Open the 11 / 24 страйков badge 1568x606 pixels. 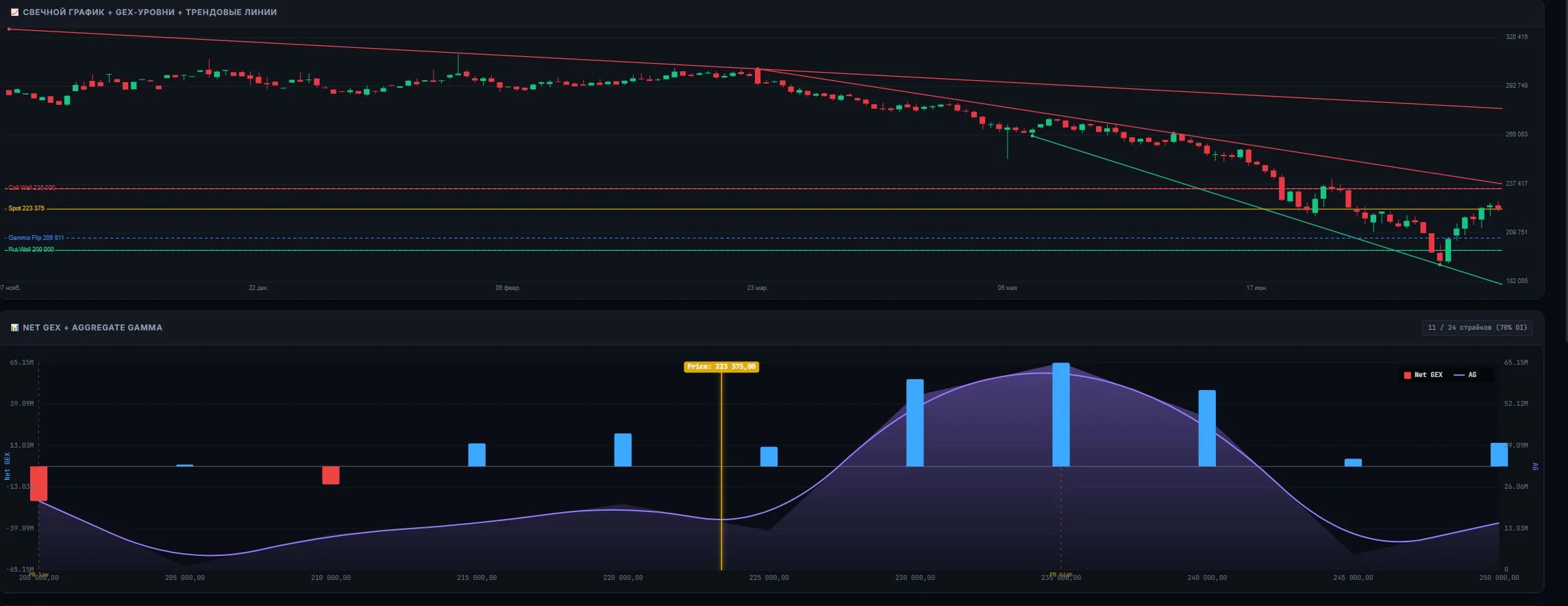point(1478,328)
